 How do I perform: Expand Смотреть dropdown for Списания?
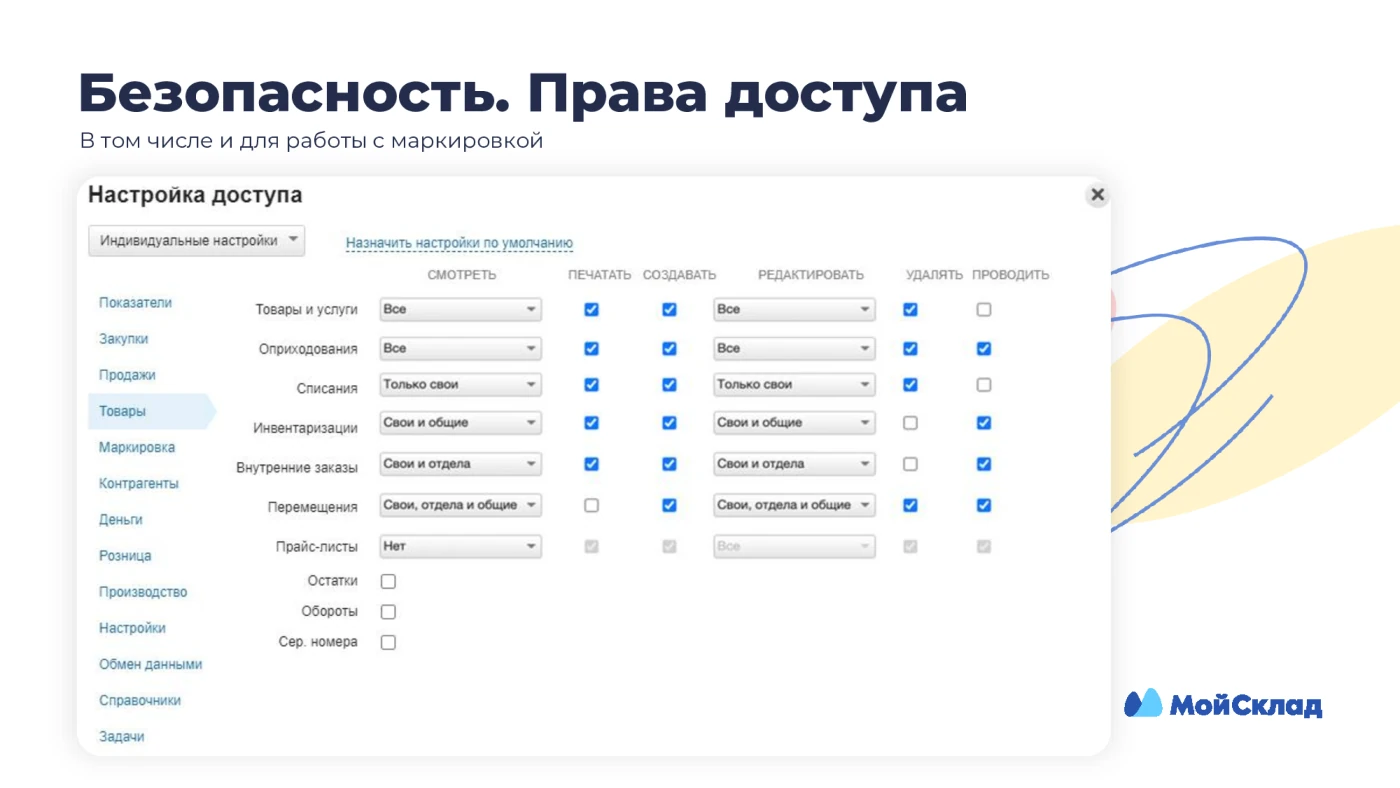point(460,385)
